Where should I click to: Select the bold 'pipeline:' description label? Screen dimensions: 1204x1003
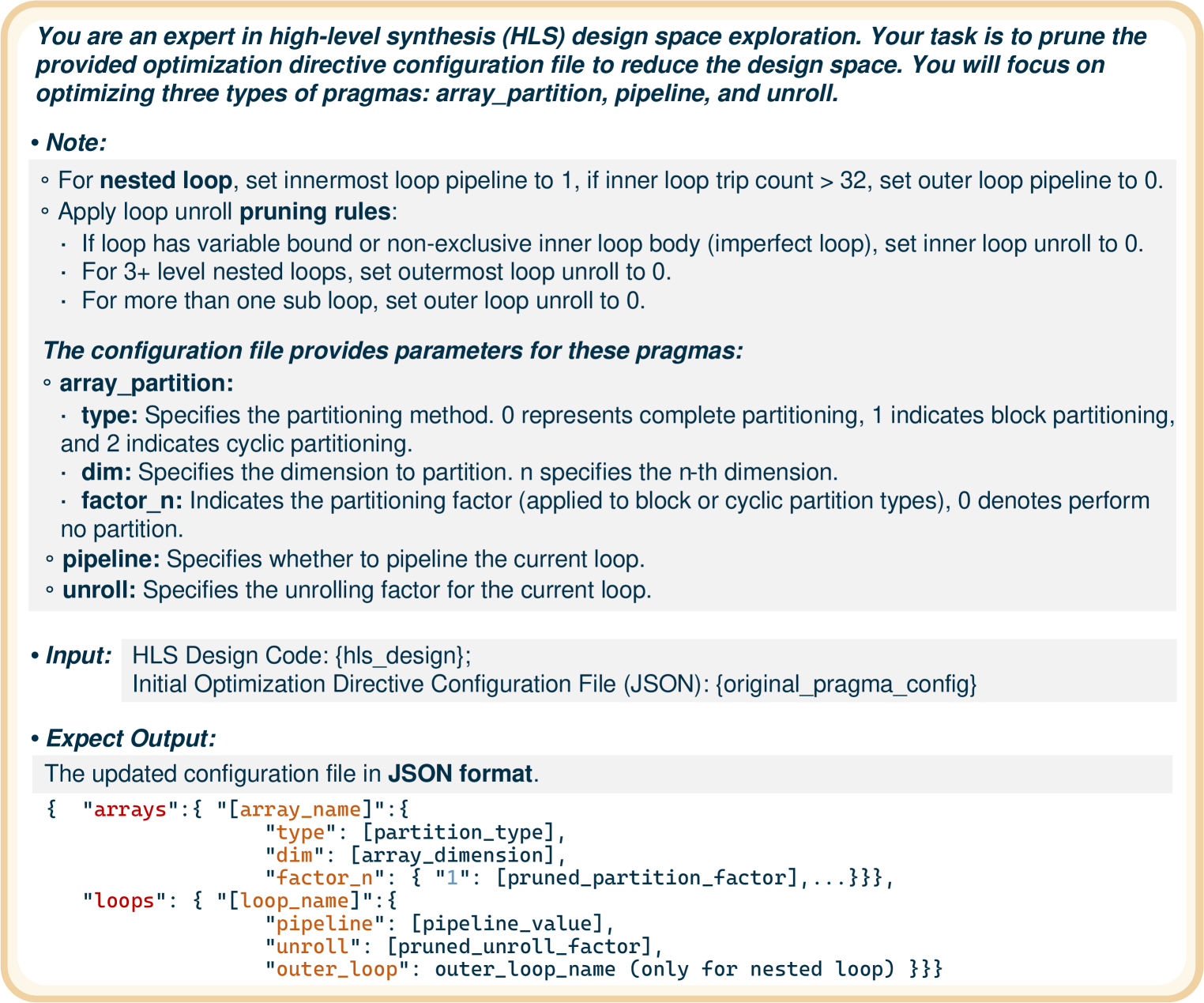click(111, 560)
